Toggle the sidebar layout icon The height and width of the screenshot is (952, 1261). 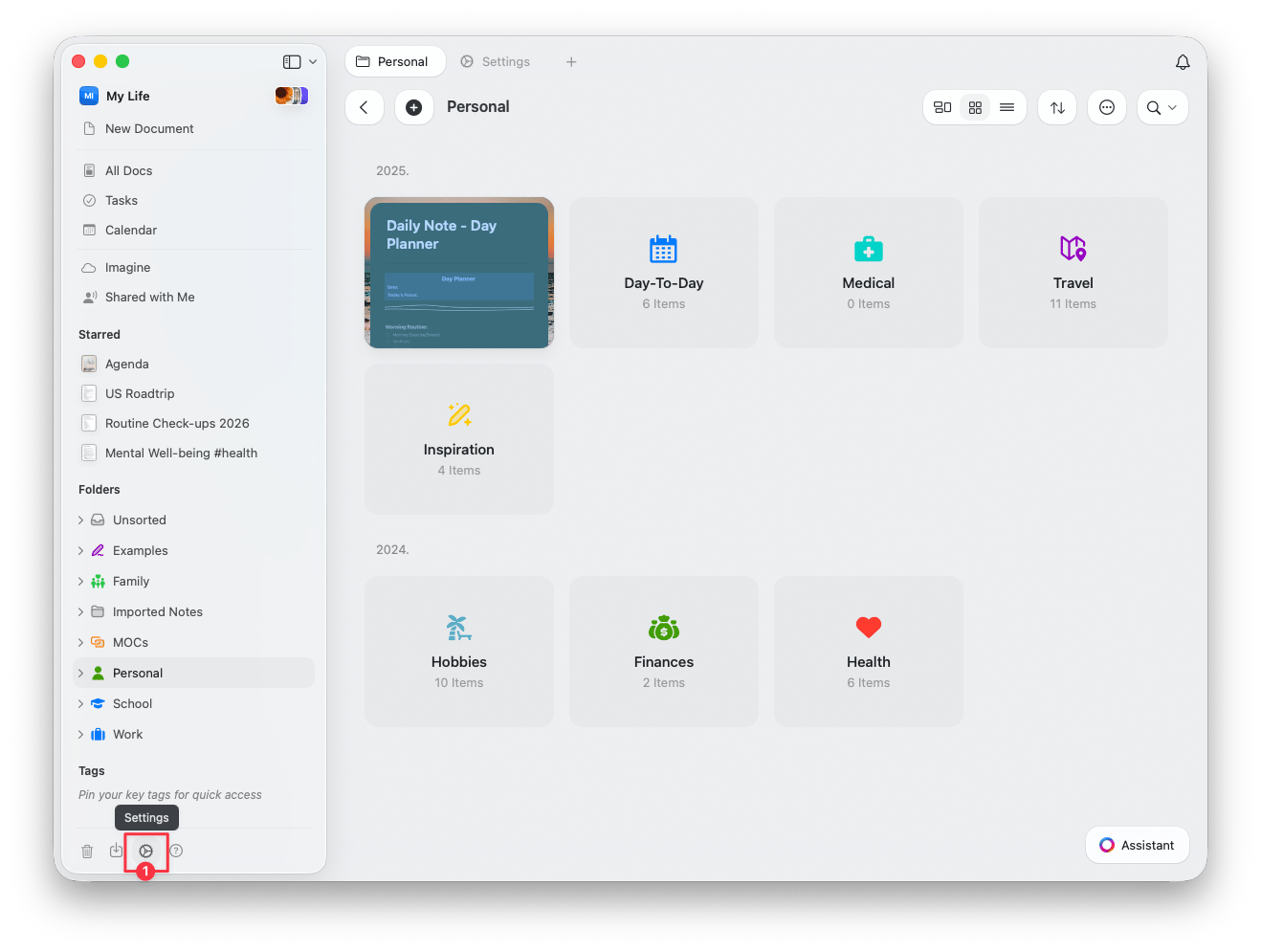(292, 62)
